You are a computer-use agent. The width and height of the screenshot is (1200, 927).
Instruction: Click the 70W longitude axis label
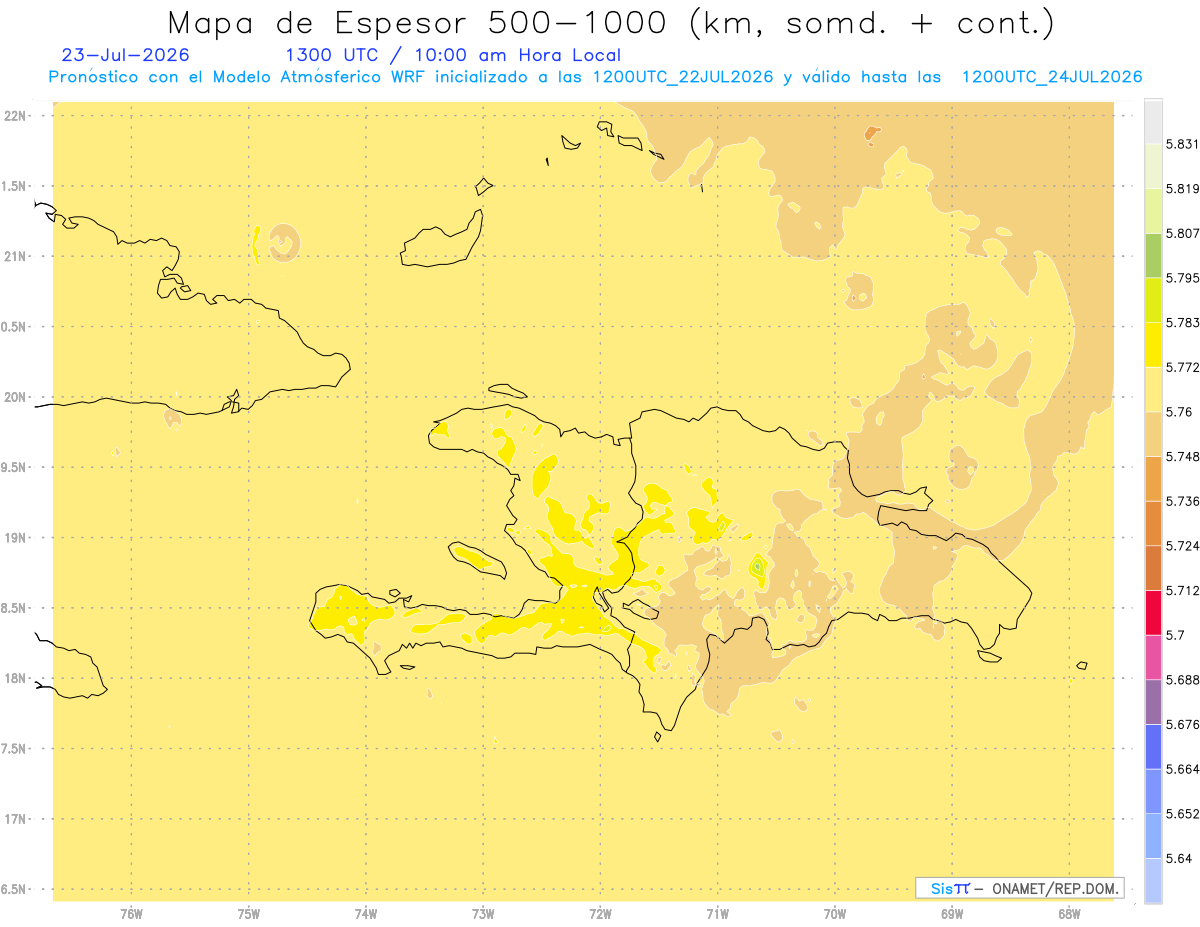point(835,914)
